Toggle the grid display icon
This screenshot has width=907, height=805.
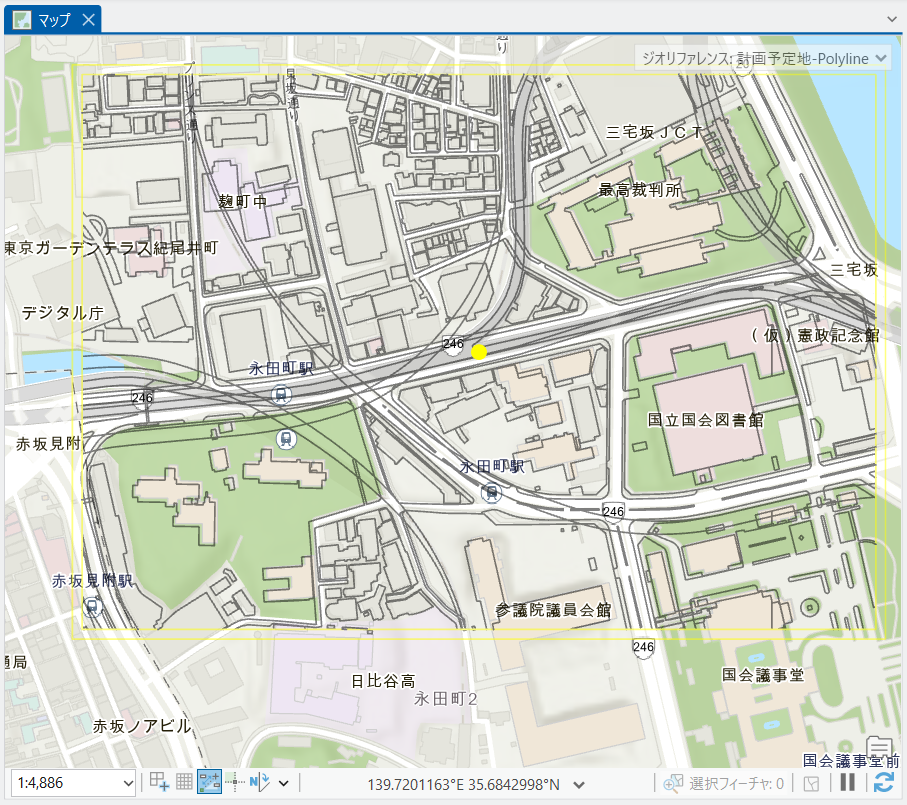(184, 783)
